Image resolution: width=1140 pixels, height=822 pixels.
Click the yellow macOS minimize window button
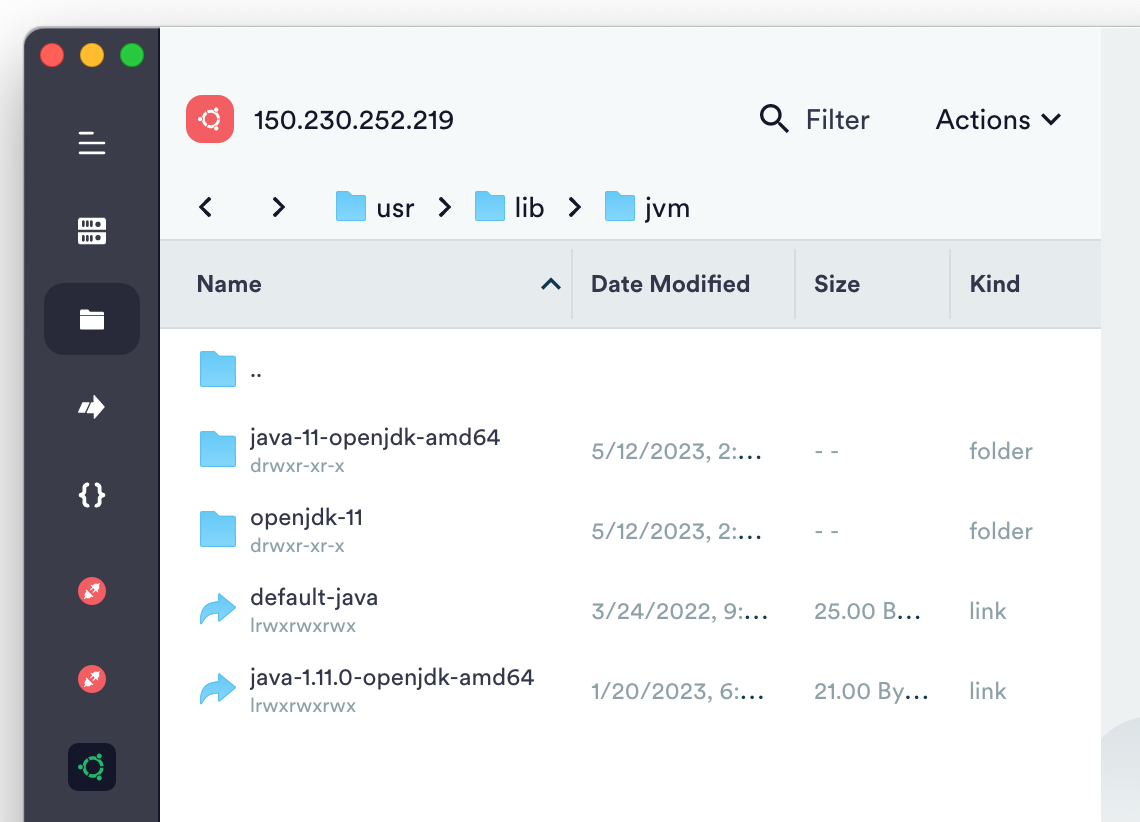(x=92, y=55)
